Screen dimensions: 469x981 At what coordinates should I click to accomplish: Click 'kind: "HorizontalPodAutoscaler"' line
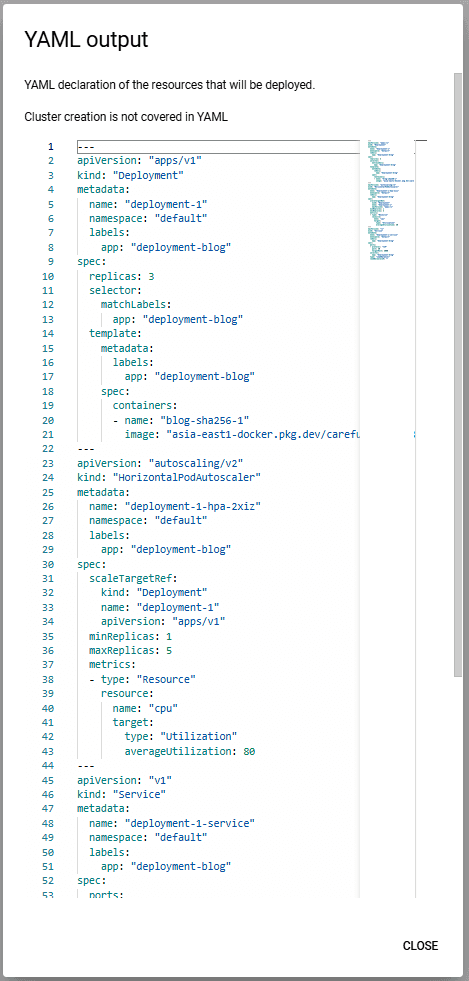click(169, 478)
